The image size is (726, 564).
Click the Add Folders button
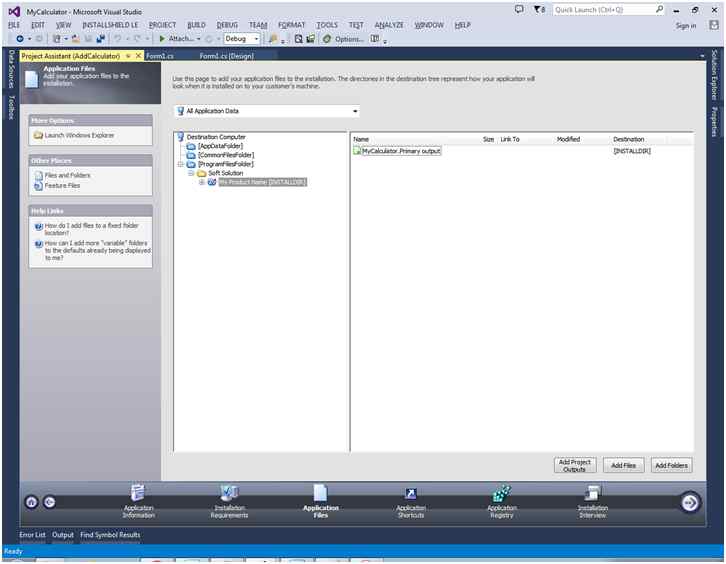coord(671,465)
